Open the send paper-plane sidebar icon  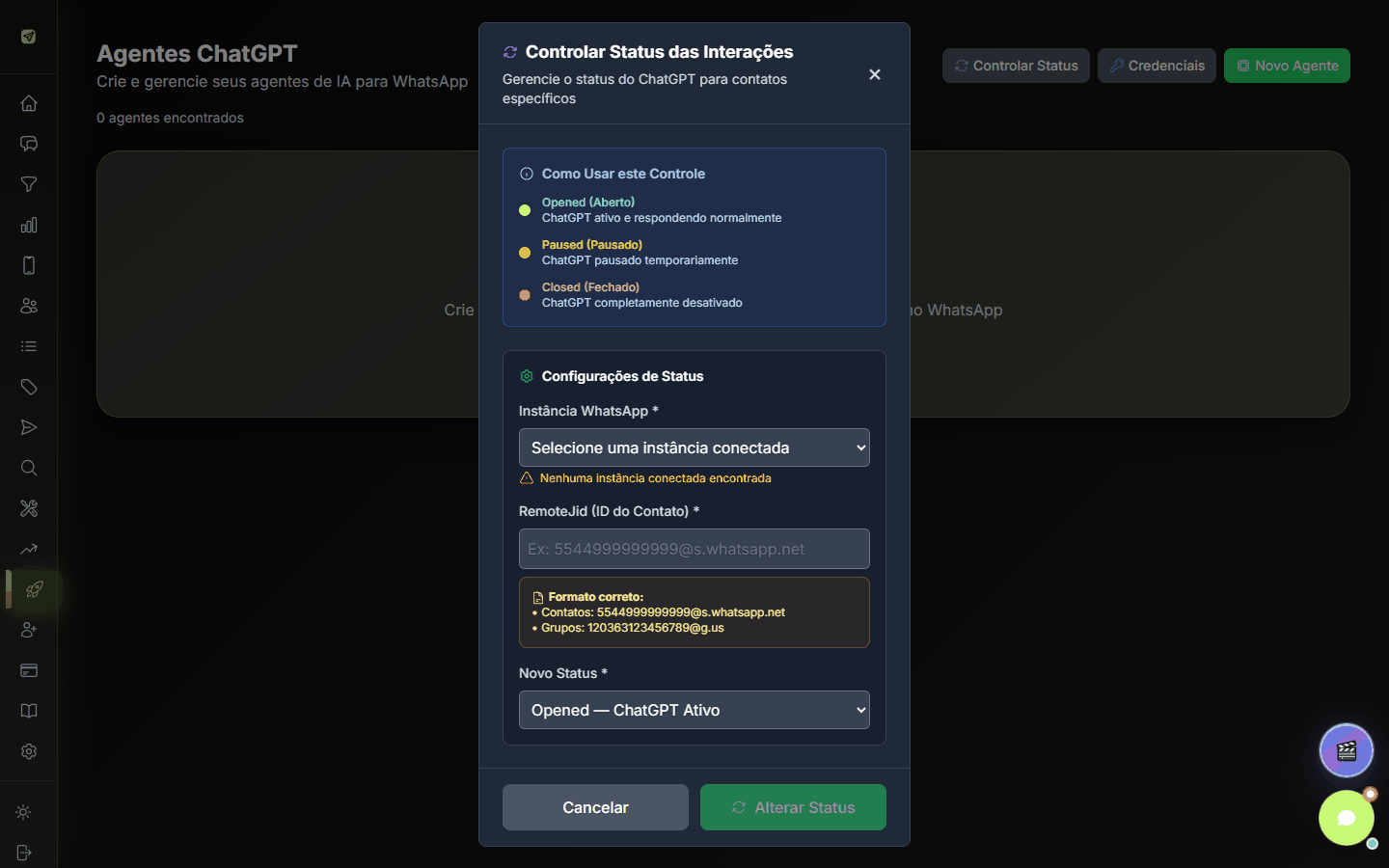[29, 427]
